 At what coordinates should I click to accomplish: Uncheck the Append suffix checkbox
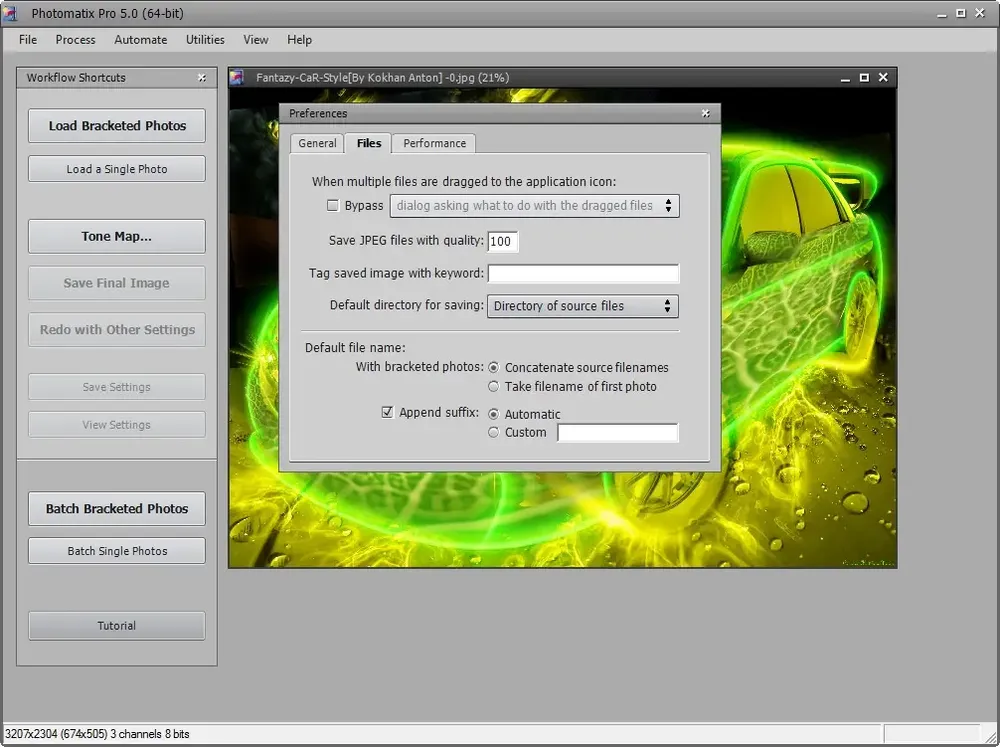pyautogui.click(x=387, y=412)
